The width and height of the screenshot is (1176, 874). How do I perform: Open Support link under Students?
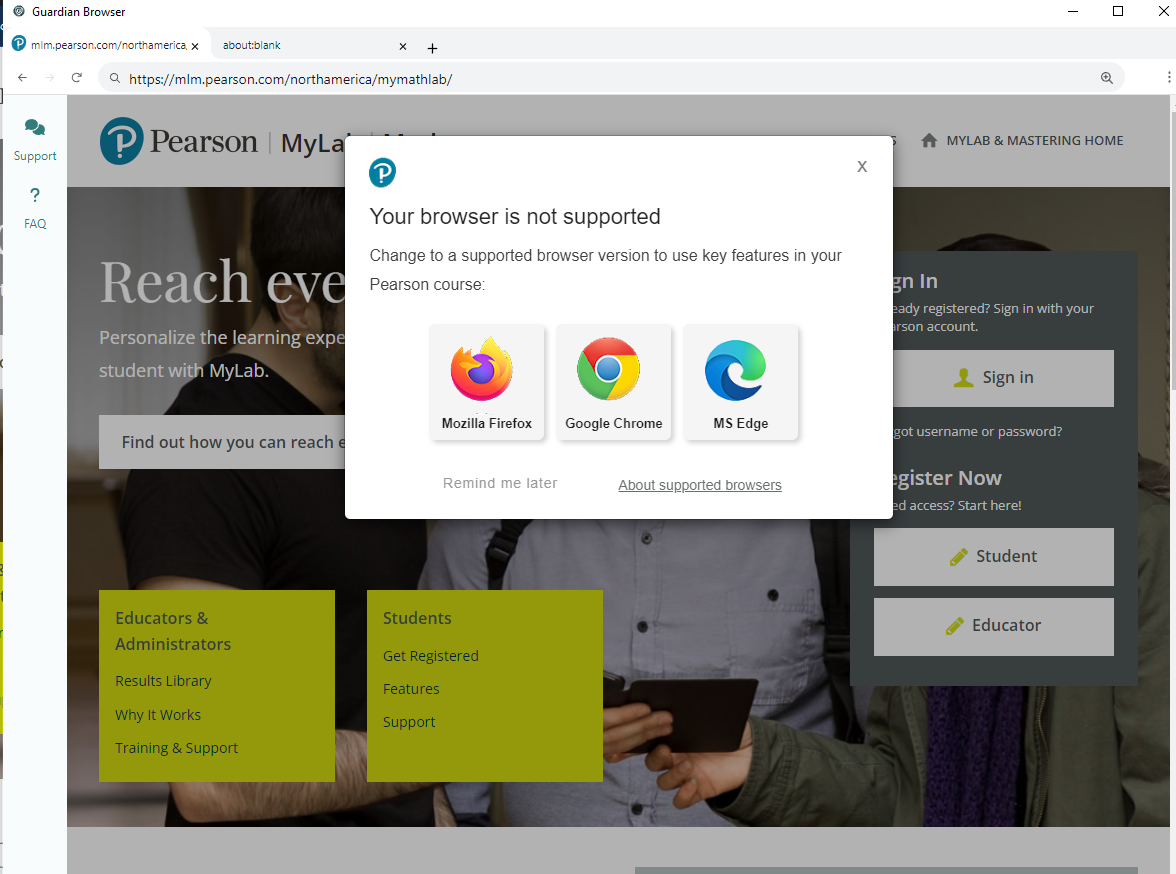409,722
